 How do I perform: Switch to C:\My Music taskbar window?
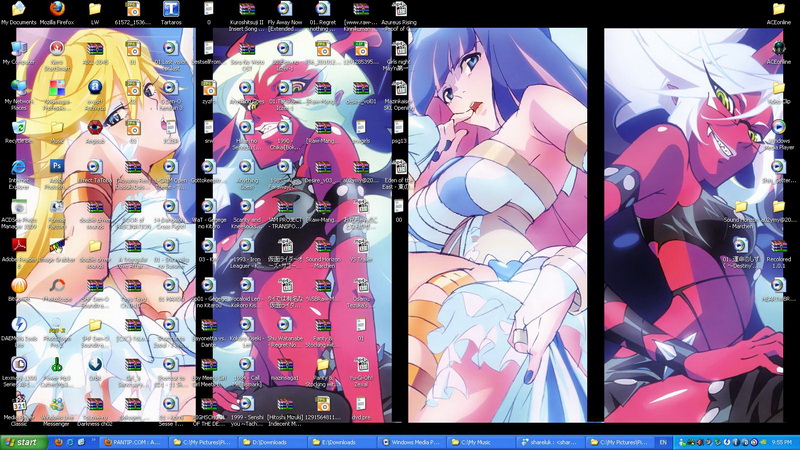pos(479,442)
